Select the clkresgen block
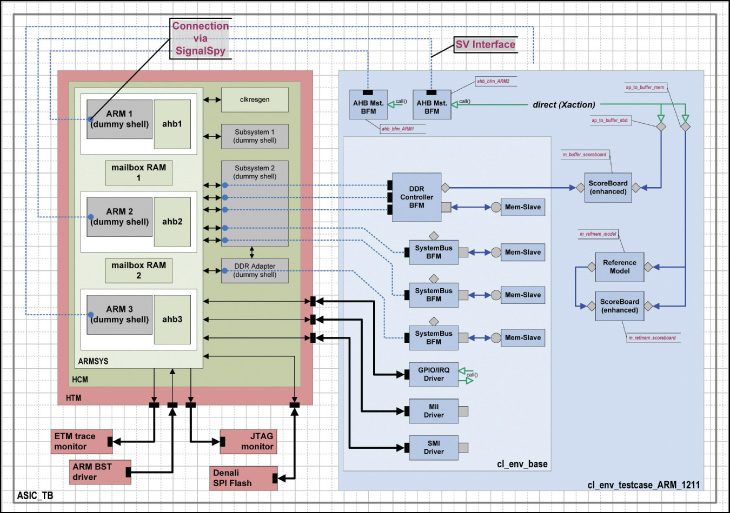730x513 pixels. pos(255,100)
